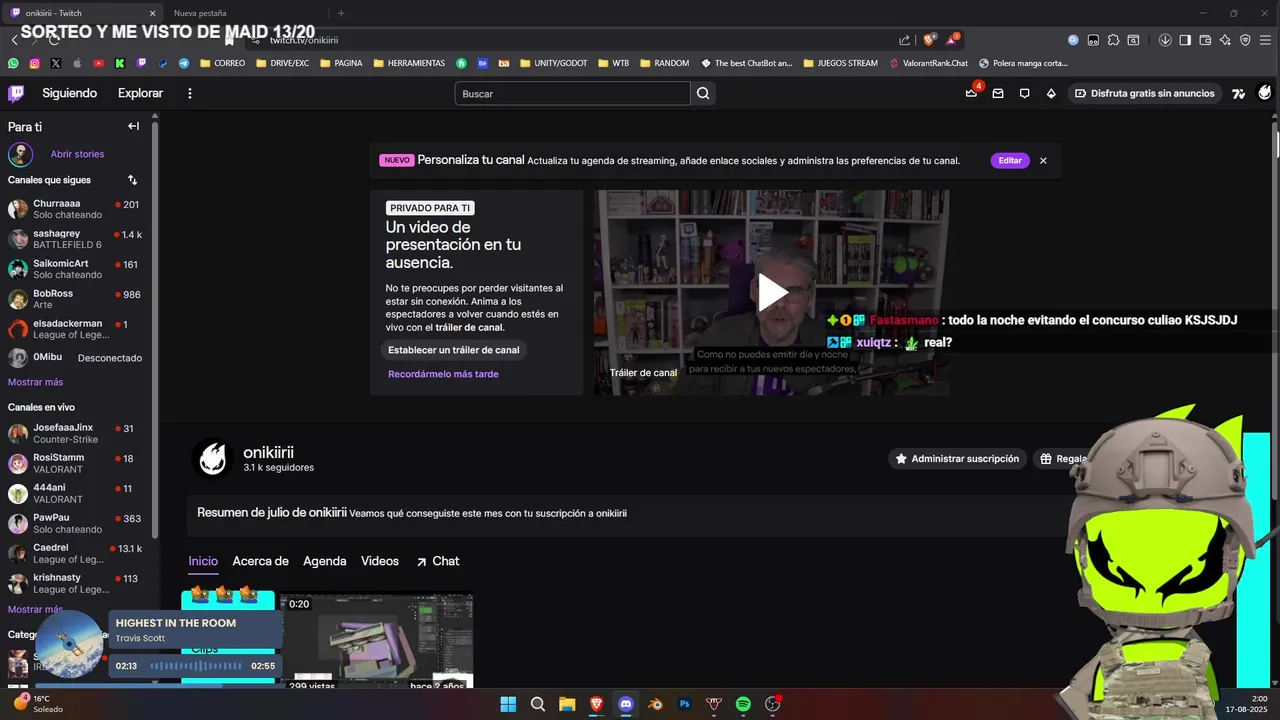The width and height of the screenshot is (1280, 720).
Task: Open the Telegram bookmark icon
Action: click(184, 63)
